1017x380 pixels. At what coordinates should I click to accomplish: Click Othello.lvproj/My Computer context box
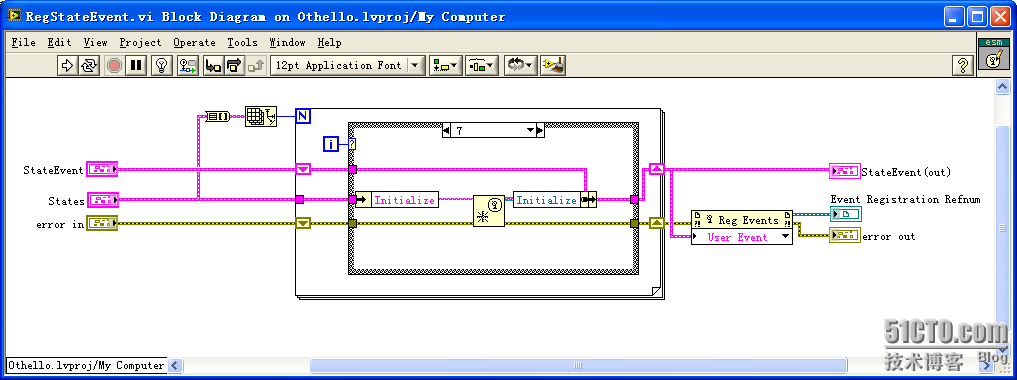click(x=86, y=365)
